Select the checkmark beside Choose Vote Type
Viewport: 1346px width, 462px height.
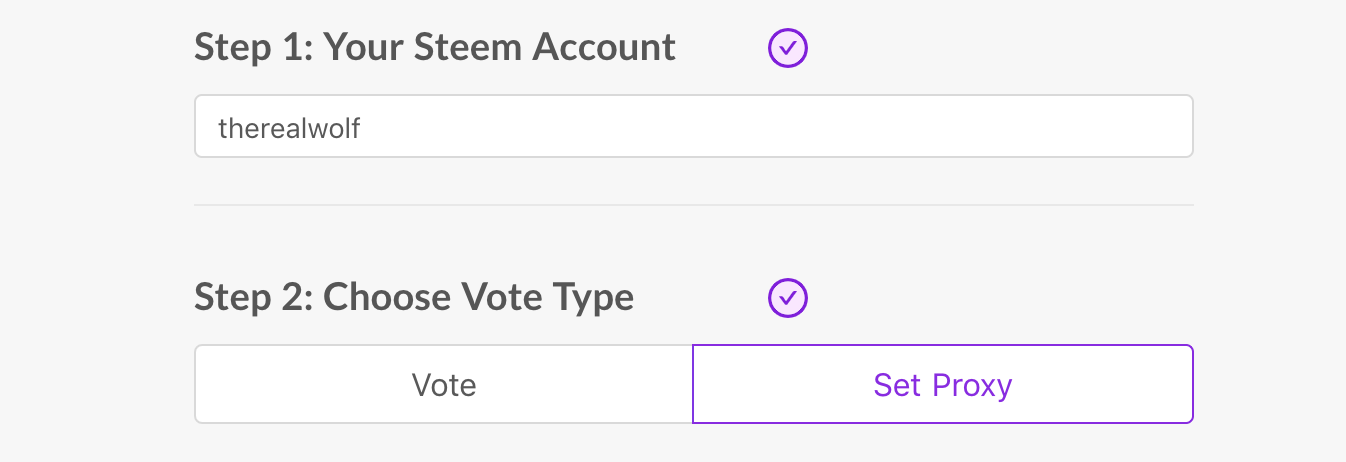(788, 297)
